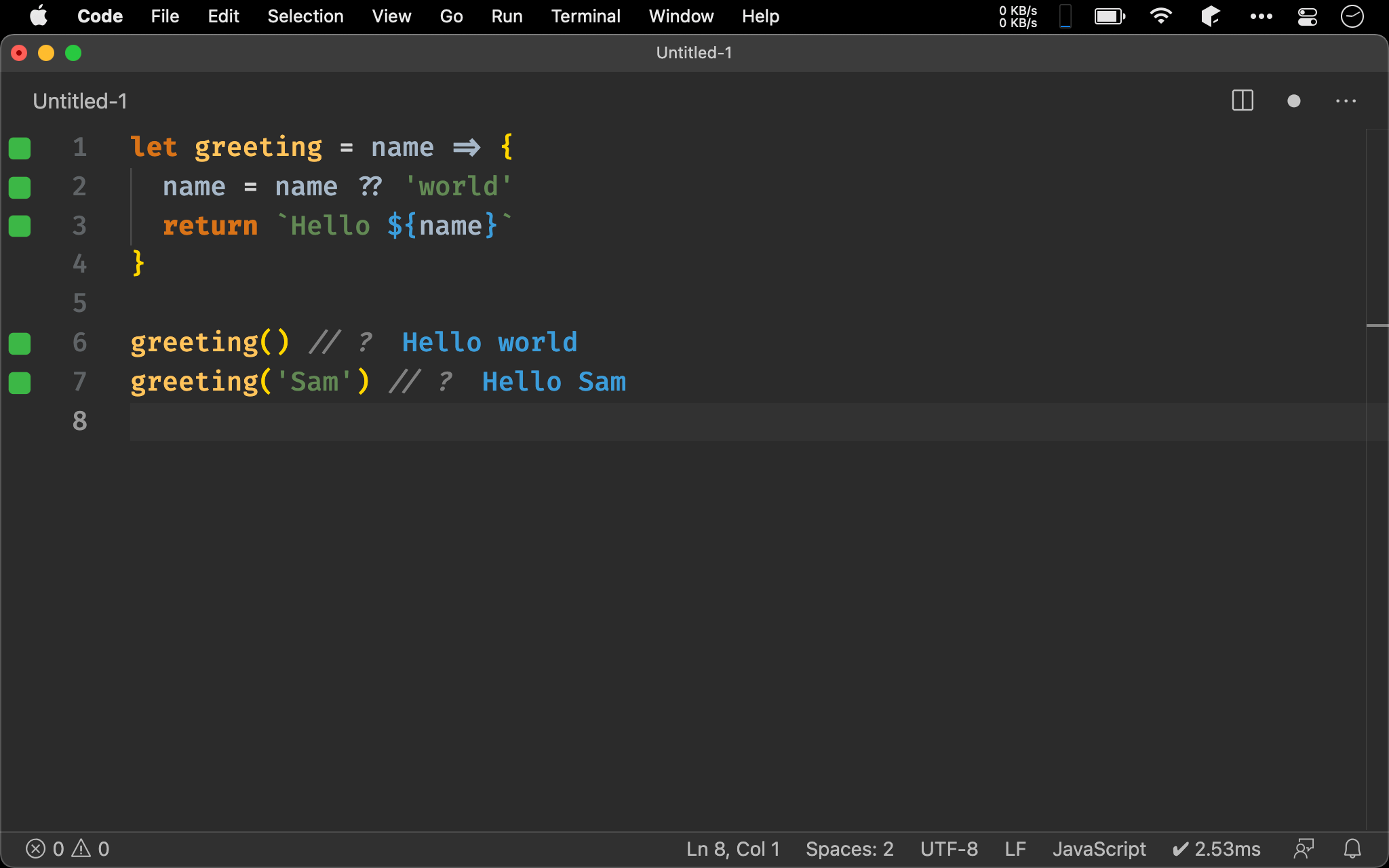Click the errors and warnings count
The height and width of the screenshot is (868, 1389).
click(x=67, y=848)
